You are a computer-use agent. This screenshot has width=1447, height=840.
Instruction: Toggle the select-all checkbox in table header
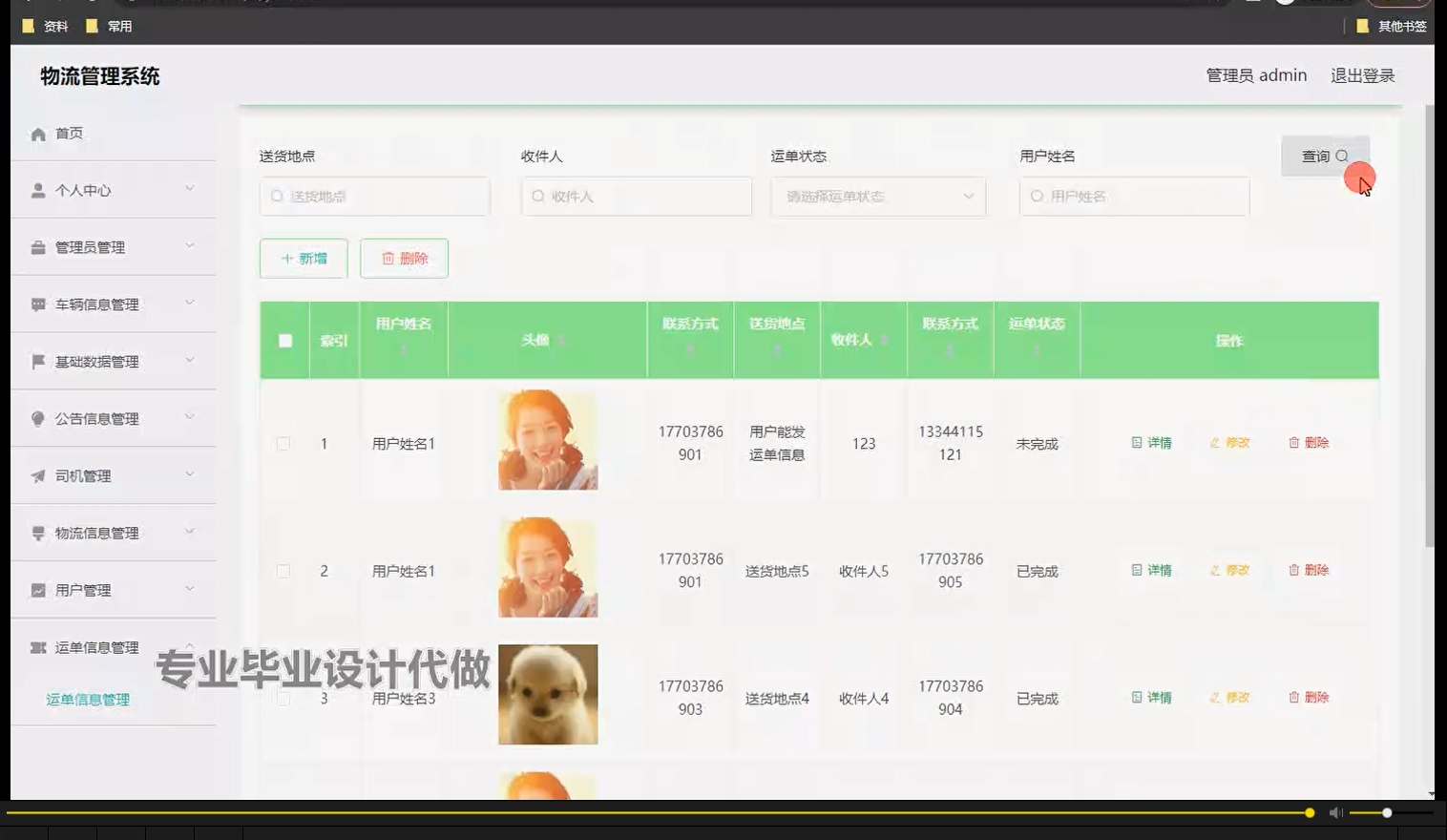coord(283,339)
